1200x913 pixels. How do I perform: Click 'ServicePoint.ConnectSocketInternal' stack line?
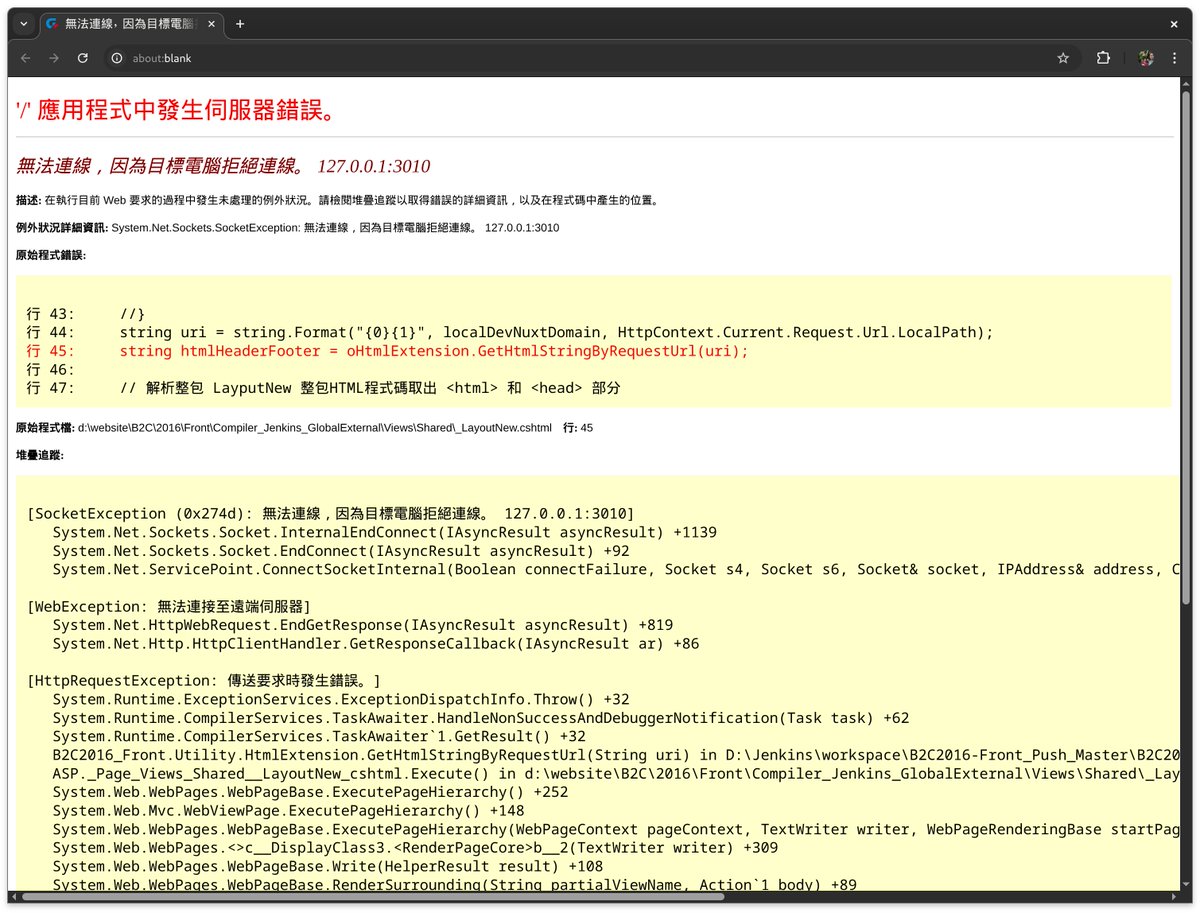click(617, 569)
